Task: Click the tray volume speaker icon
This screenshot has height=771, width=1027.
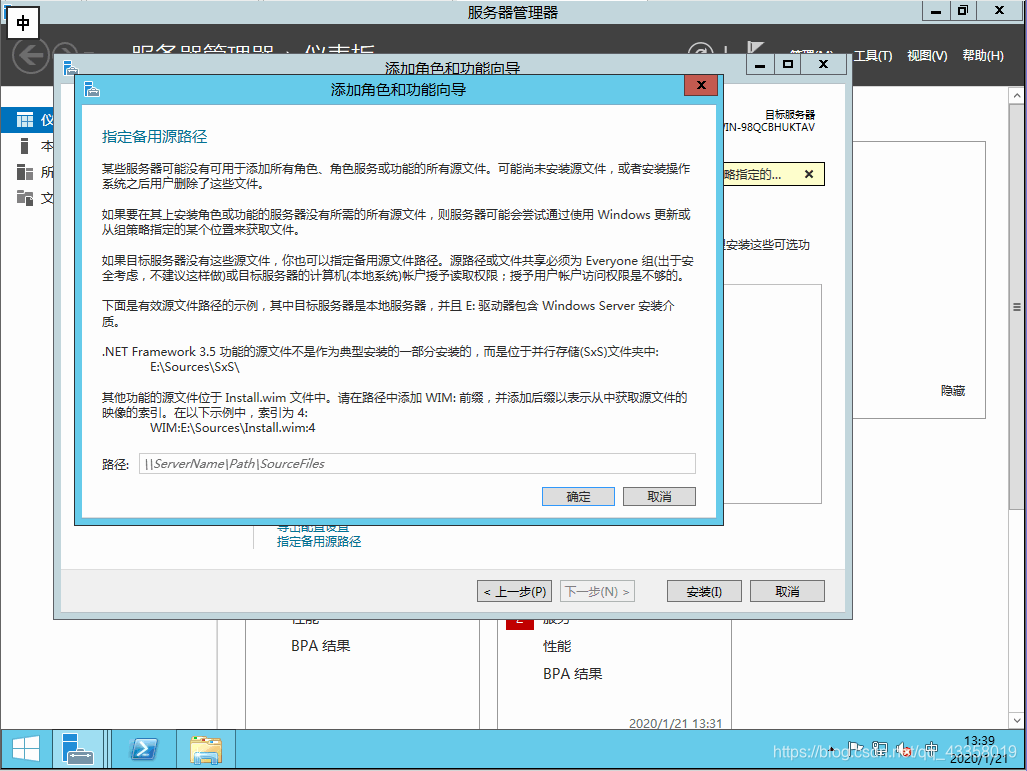Action: (905, 749)
